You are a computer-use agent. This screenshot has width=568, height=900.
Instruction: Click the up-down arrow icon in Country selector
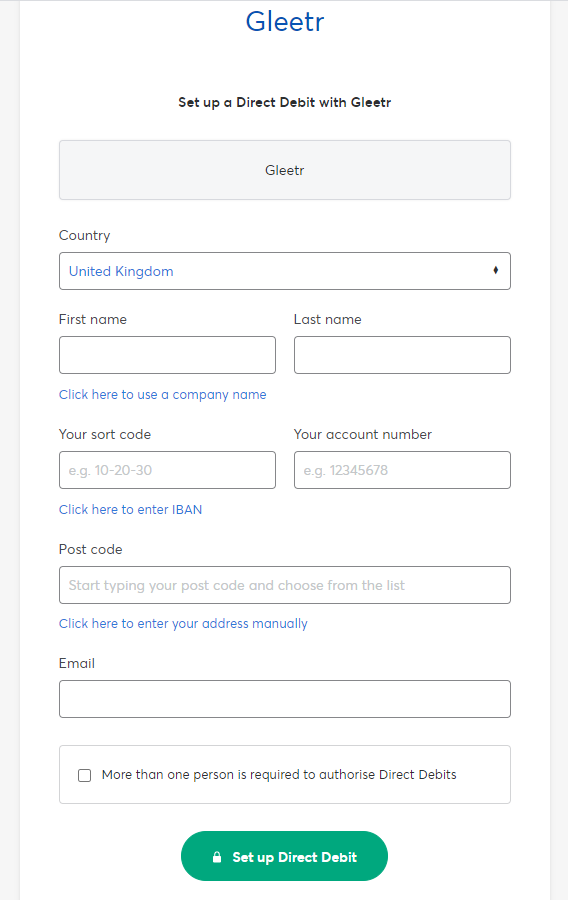tap(496, 270)
